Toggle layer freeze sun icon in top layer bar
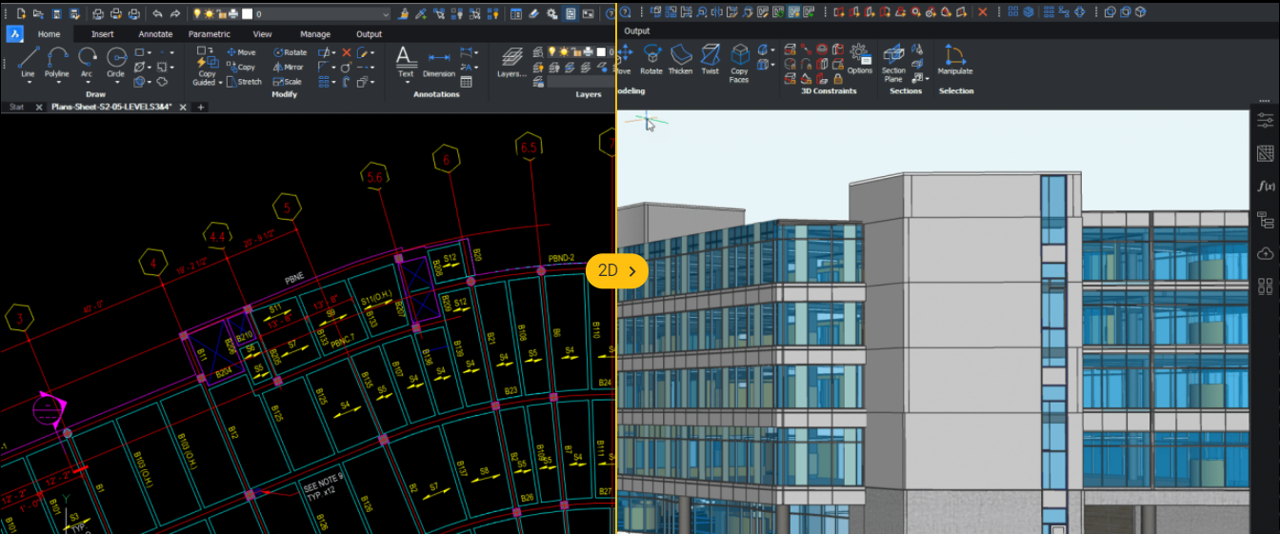1280x534 pixels. pyautogui.click(x=209, y=14)
